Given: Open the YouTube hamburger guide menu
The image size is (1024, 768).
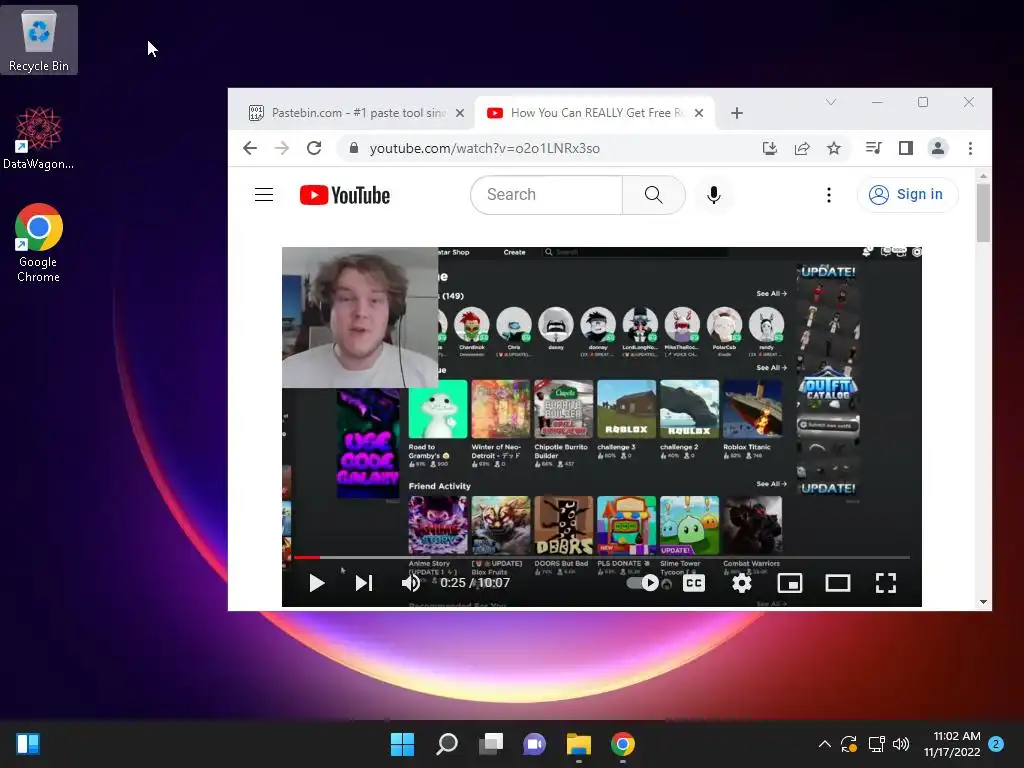Looking at the screenshot, I should tap(264, 195).
